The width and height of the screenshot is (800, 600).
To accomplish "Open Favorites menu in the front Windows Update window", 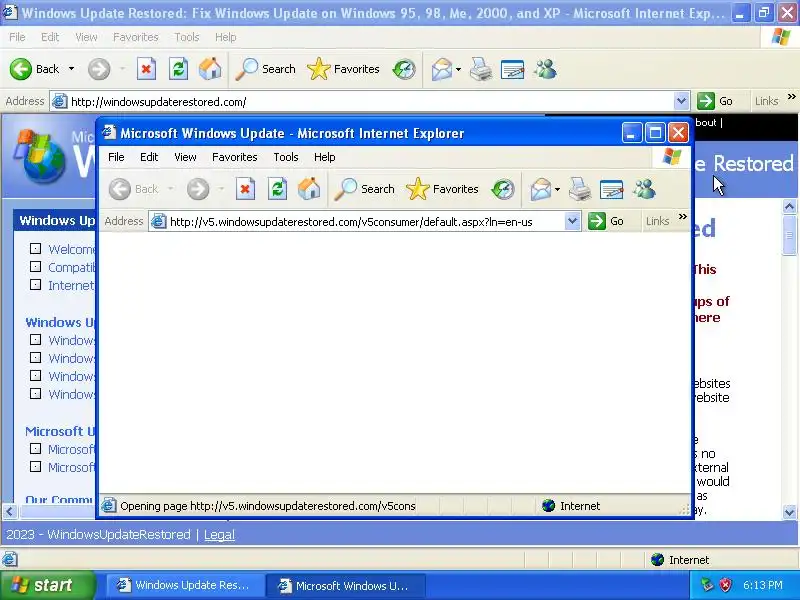I will 235,157.
